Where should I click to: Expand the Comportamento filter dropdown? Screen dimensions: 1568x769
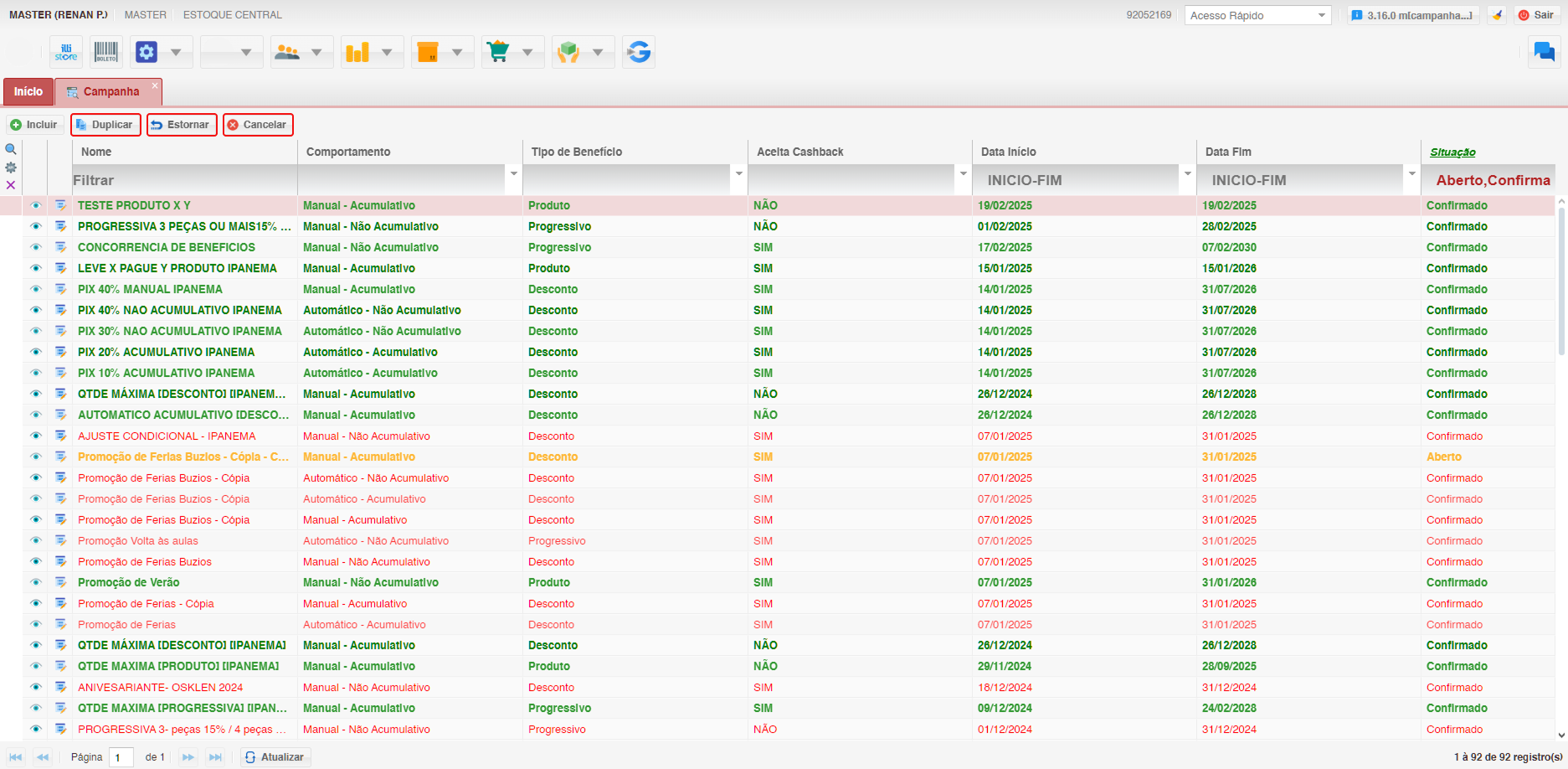[513, 174]
